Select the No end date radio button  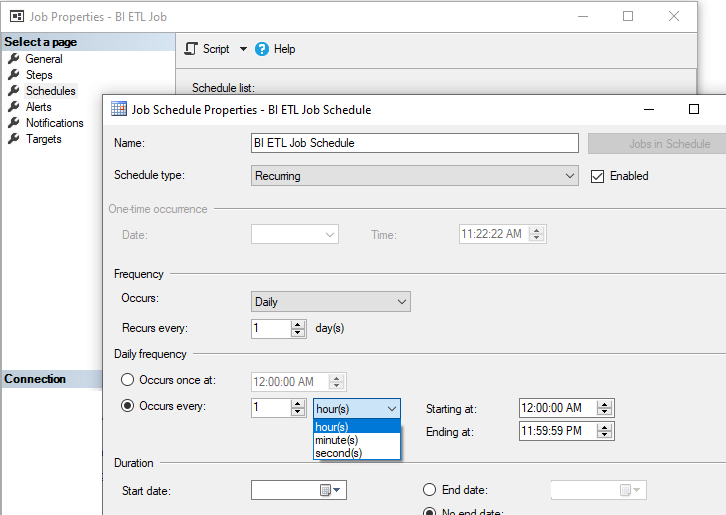429,511
